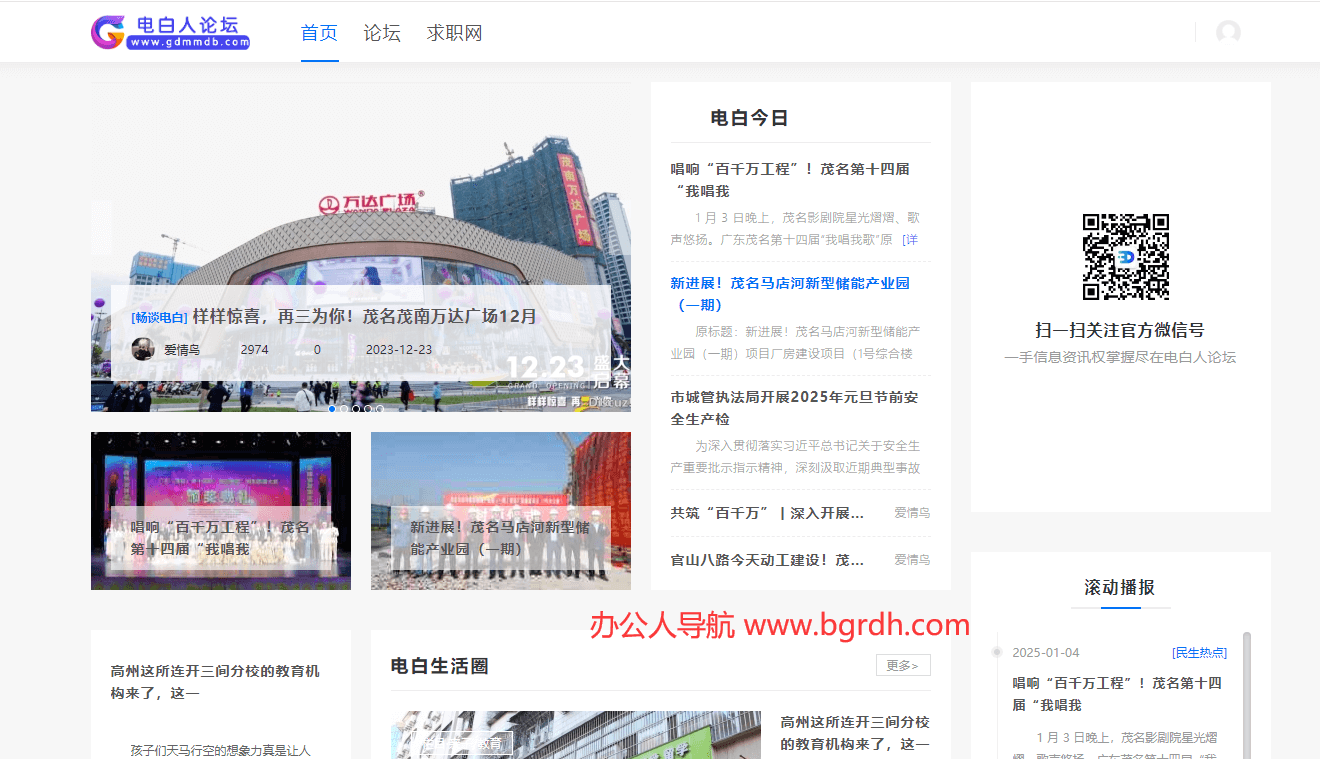Image resolution: width=1320 pixels, height=759 pixels.
Task: Click the 电白生活圈 section heading
Action: click(x=440, y=666)
